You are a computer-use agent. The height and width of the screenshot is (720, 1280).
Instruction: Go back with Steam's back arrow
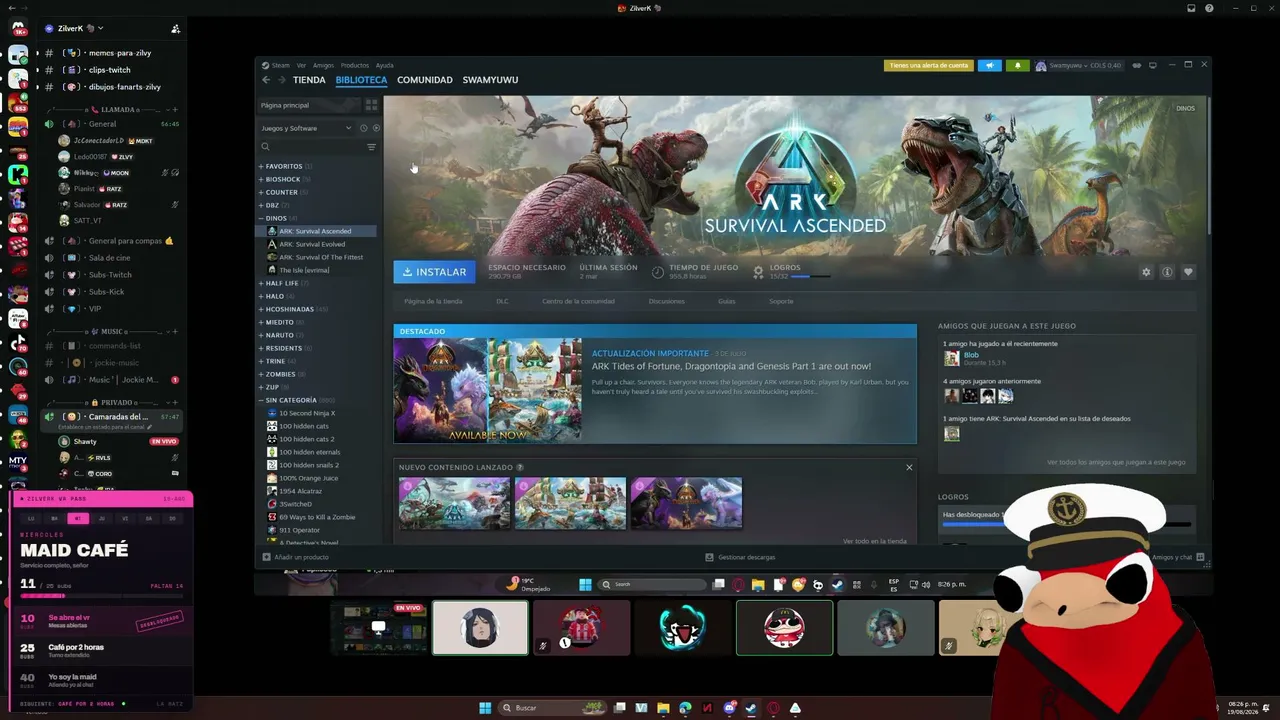point(266,80)
